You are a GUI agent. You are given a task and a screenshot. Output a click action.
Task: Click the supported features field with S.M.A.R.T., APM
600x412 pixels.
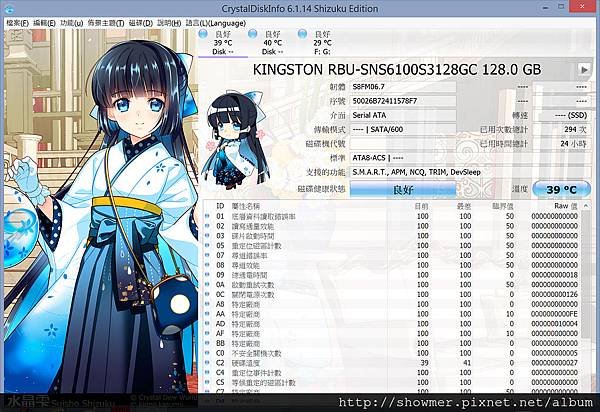pos(470,172)
